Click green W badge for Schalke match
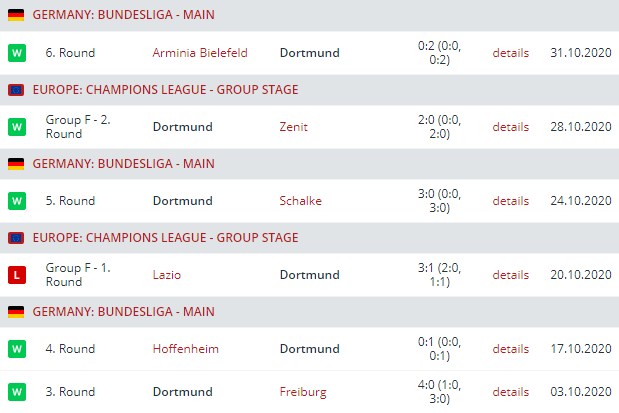Screen dimensions: 619x413 [x=16, y=201]
